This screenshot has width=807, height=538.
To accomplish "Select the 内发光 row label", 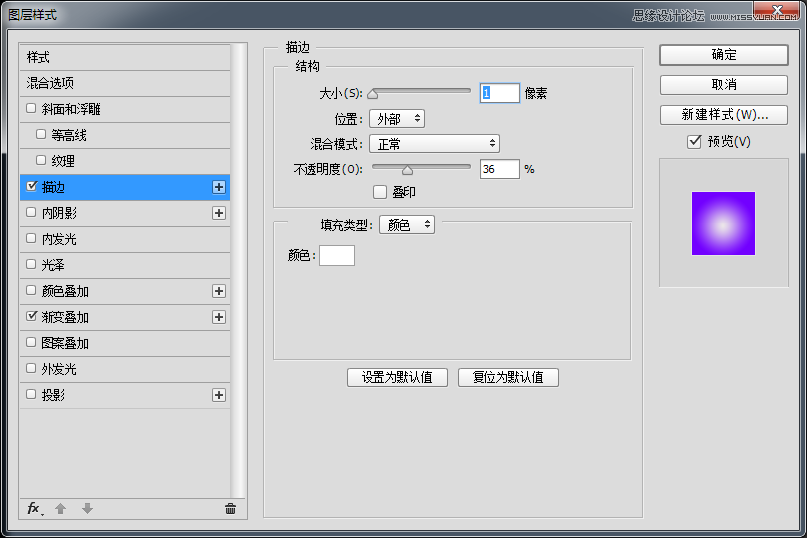I will click(x=59, y=239).
